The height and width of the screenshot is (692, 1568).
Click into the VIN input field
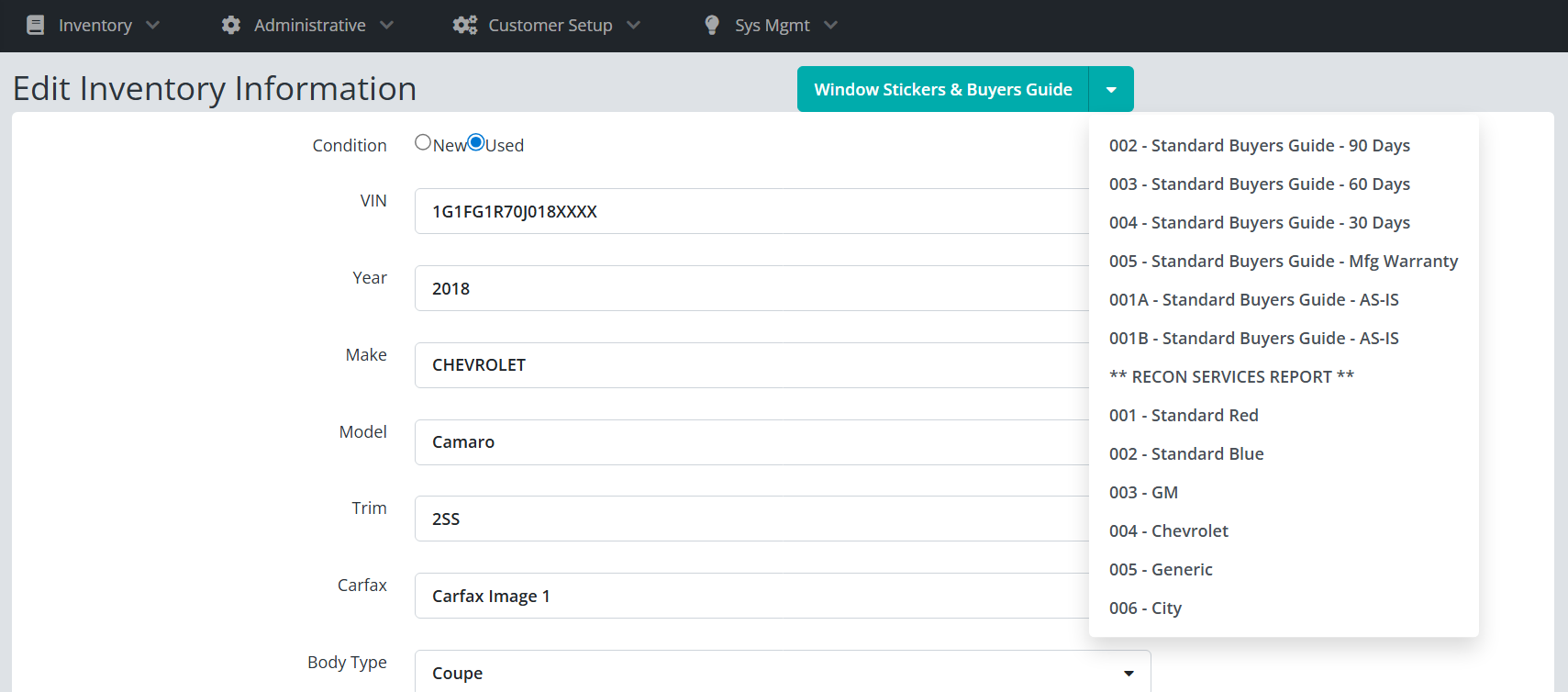(751, 212)
